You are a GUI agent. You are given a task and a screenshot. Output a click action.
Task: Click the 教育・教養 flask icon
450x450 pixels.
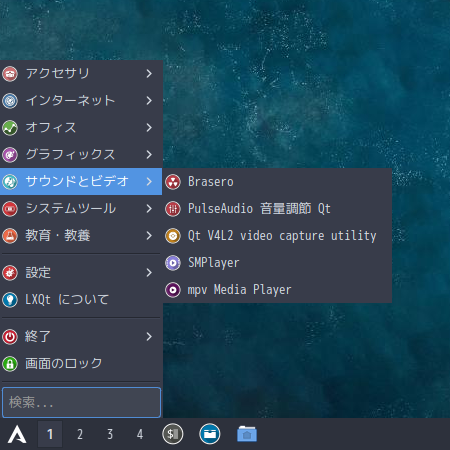tap(10, 236)
